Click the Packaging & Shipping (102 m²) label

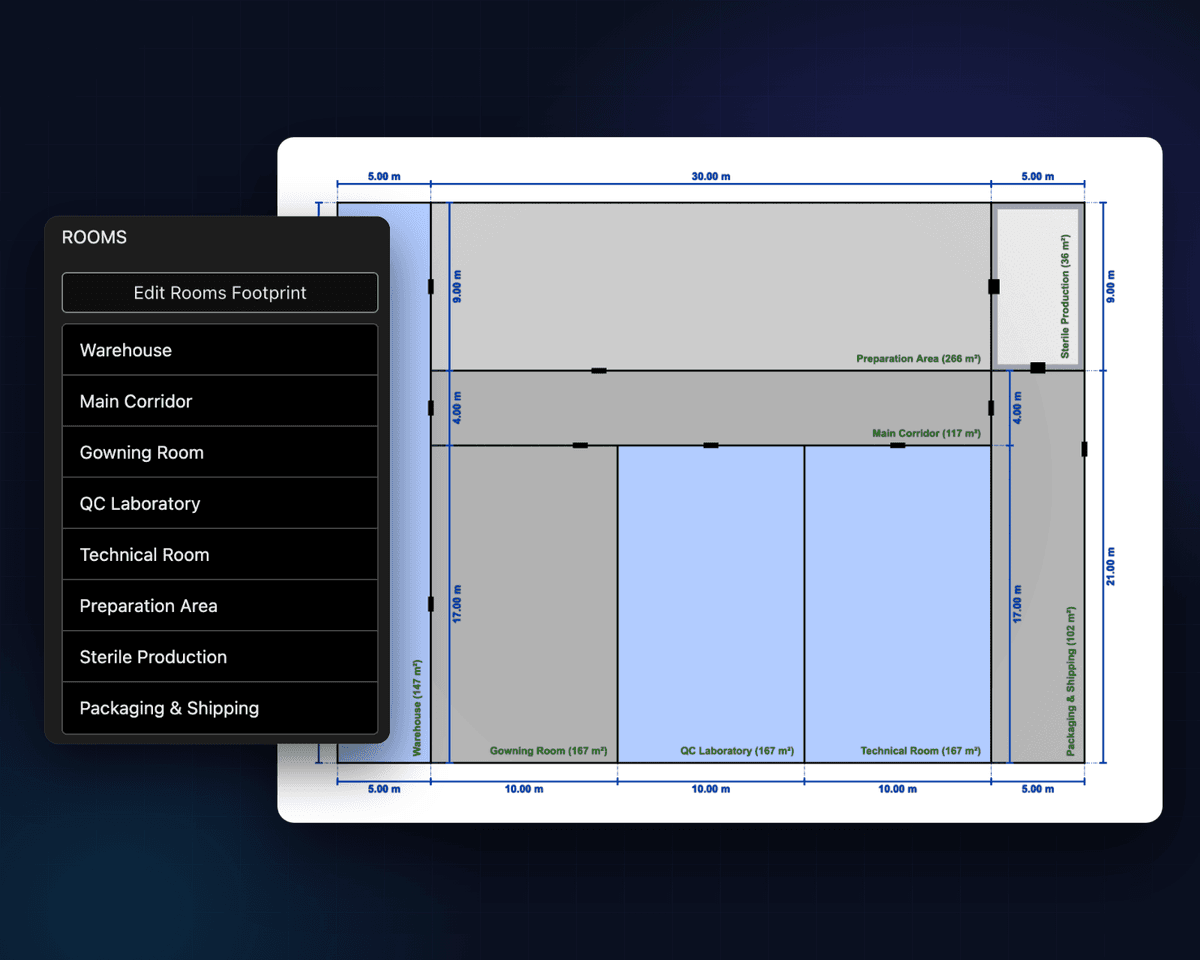pyautogui.click(x=1071, y=681)
